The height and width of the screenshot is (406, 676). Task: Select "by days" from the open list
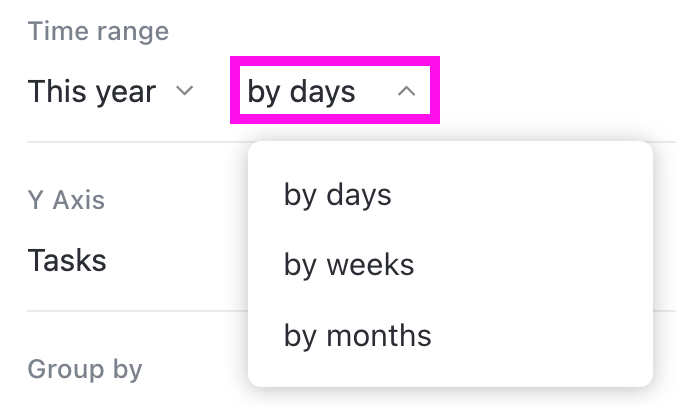tap(338, 194)
